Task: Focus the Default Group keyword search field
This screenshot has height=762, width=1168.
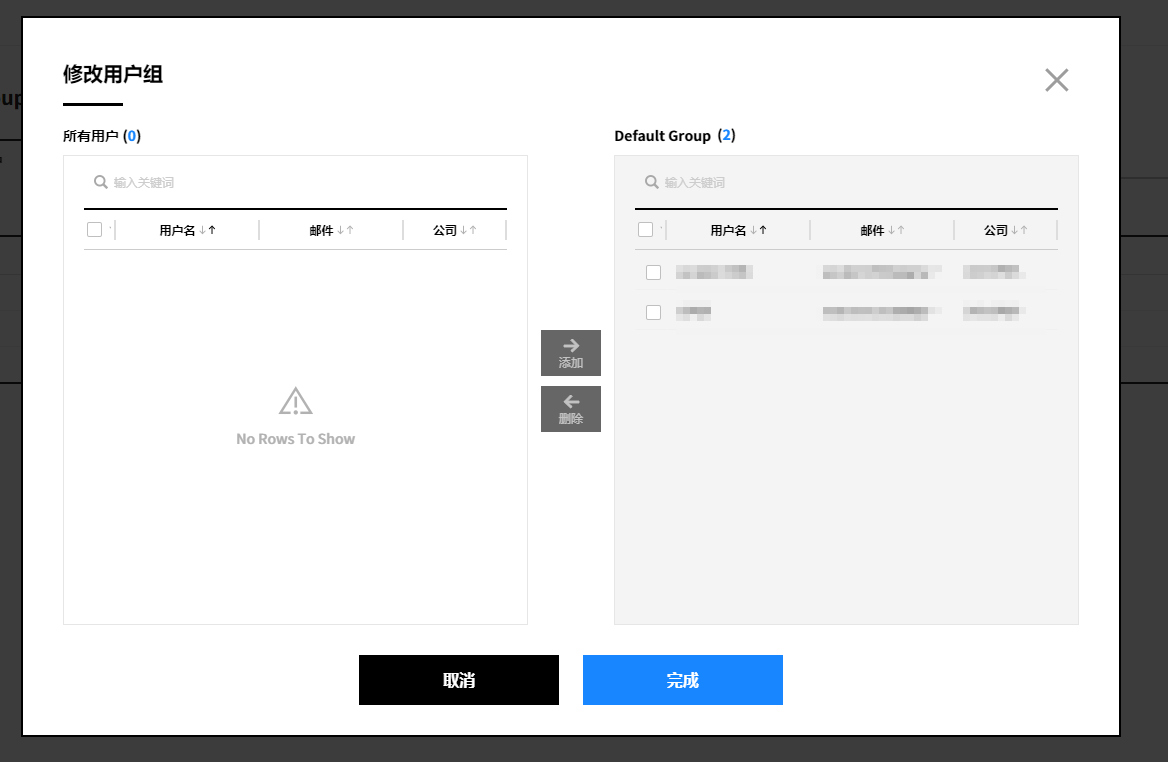Action: click(x=850, y=182)
